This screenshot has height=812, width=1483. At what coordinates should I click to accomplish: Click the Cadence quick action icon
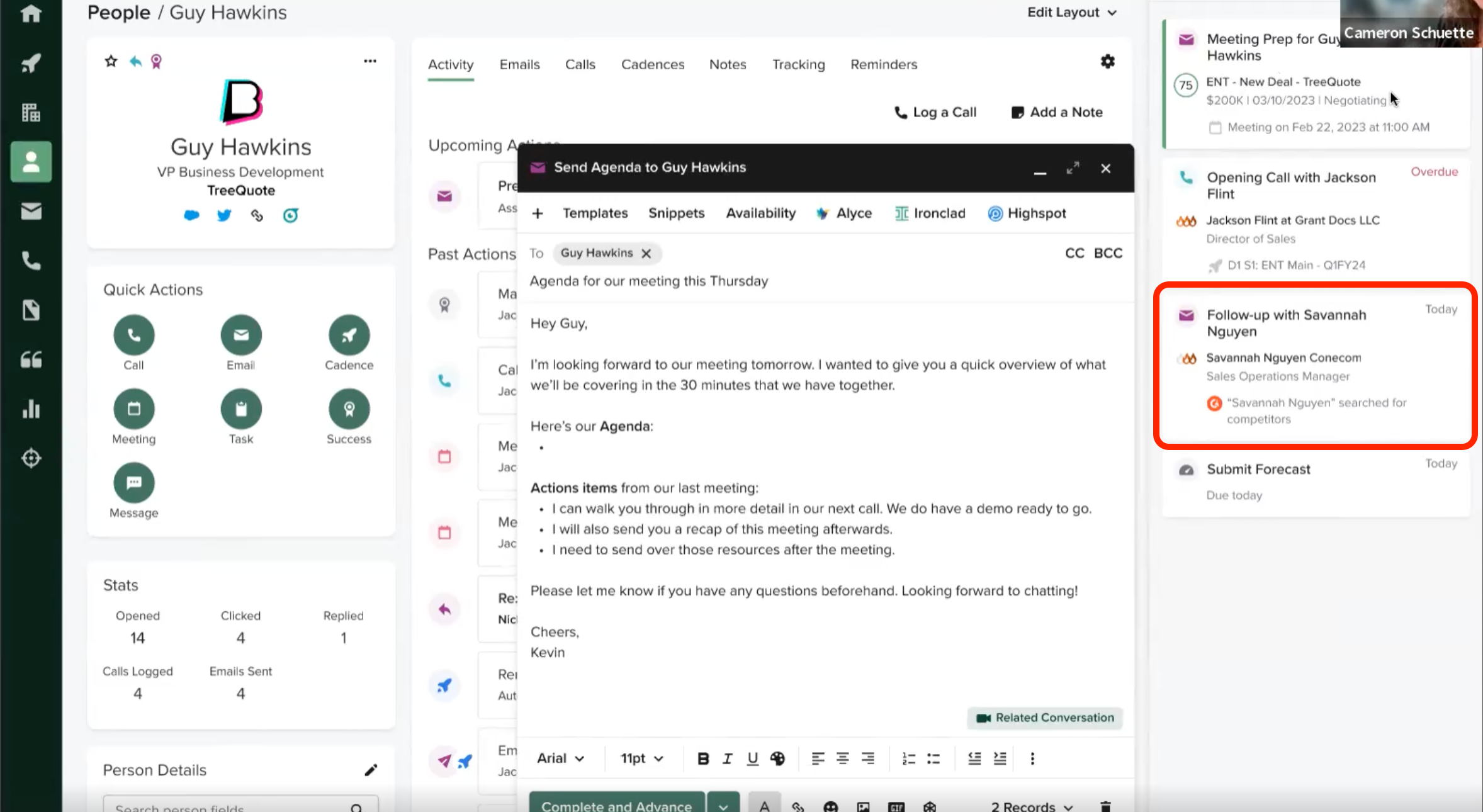pyautogui.click(x=349, y=335)
